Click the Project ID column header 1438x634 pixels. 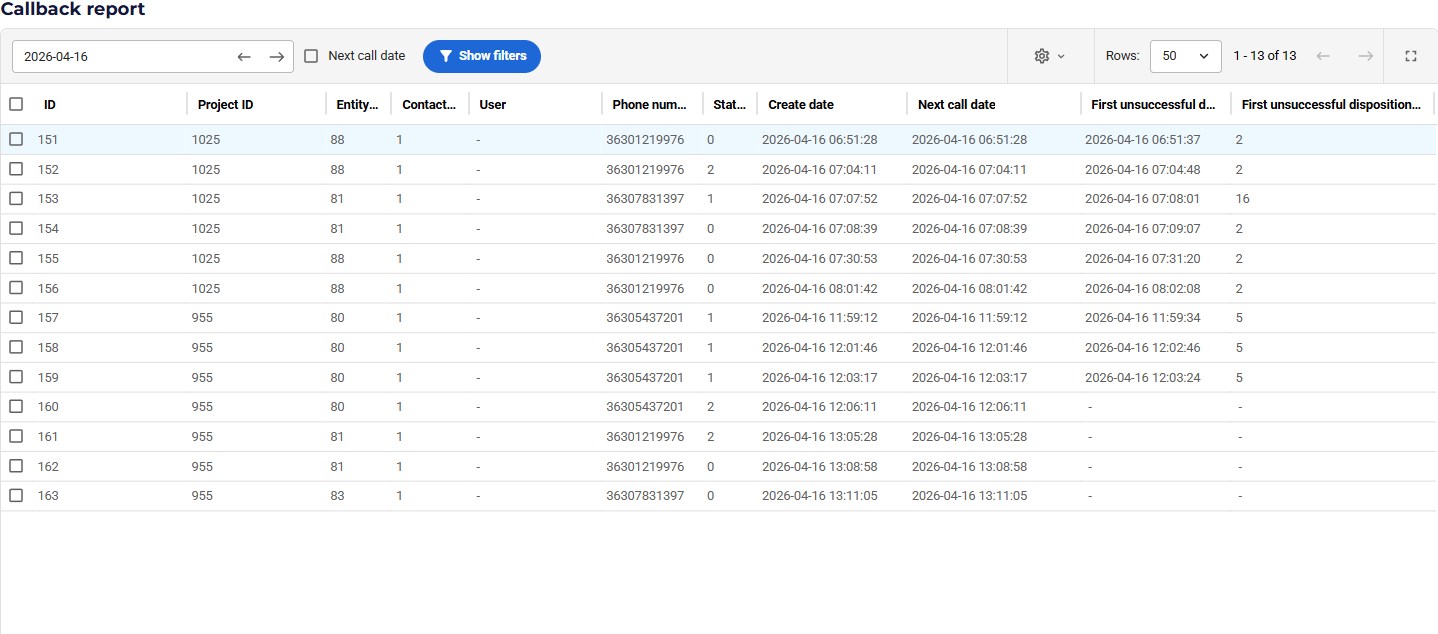coord(225,103)
